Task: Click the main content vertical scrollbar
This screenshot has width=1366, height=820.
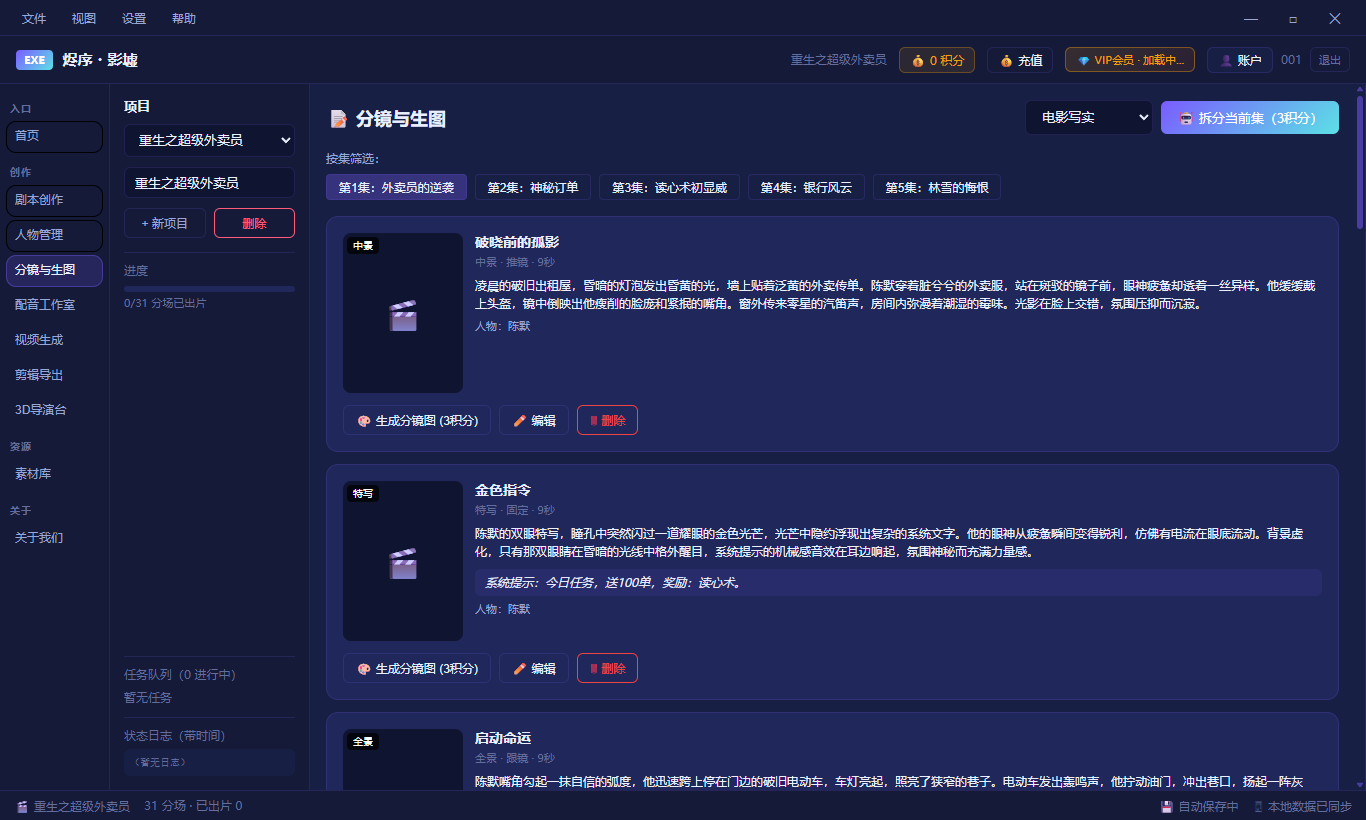Action: (x=1360, y=160)
